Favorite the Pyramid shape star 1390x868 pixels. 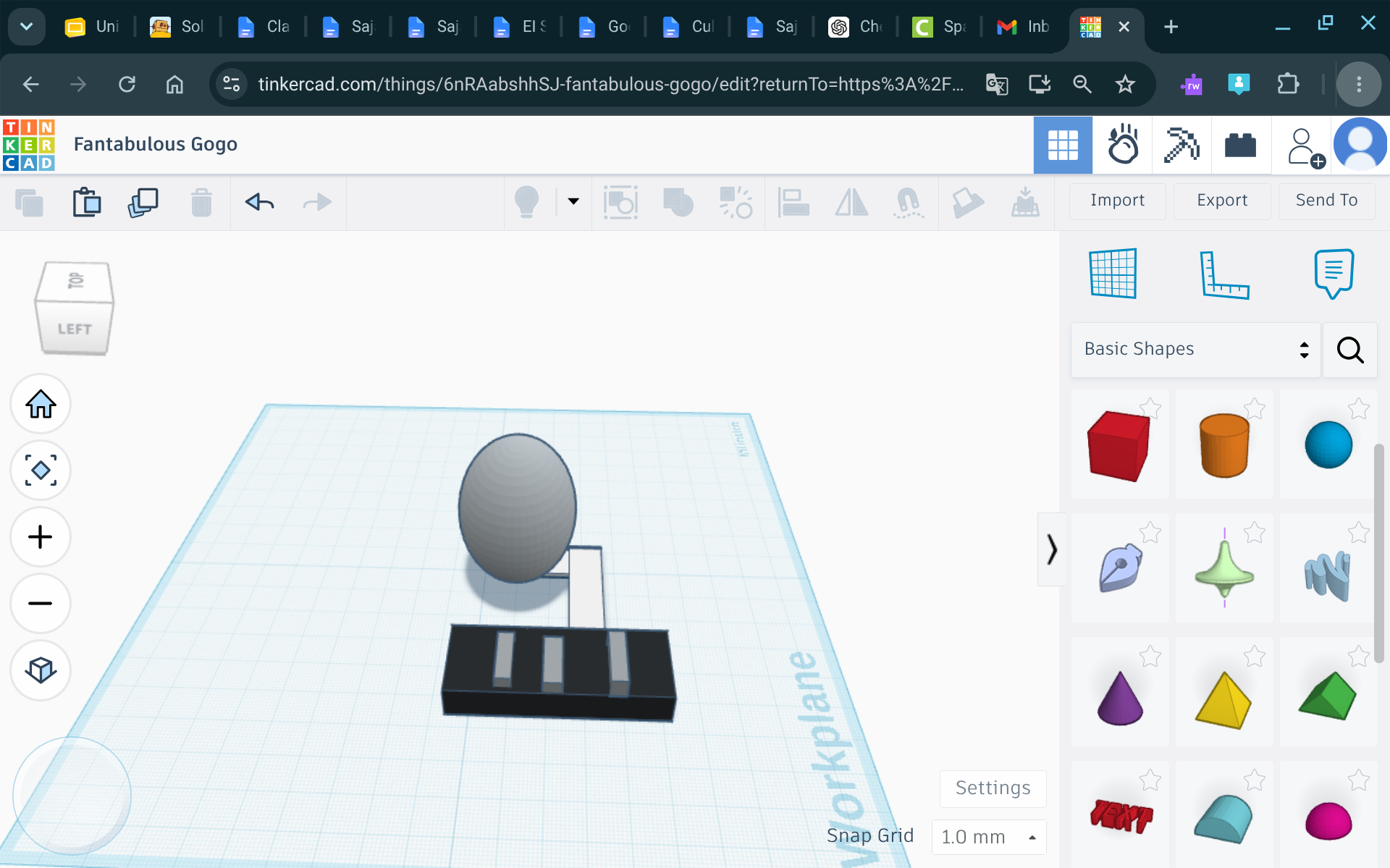pyautogui.click(x=1255, y=657)
